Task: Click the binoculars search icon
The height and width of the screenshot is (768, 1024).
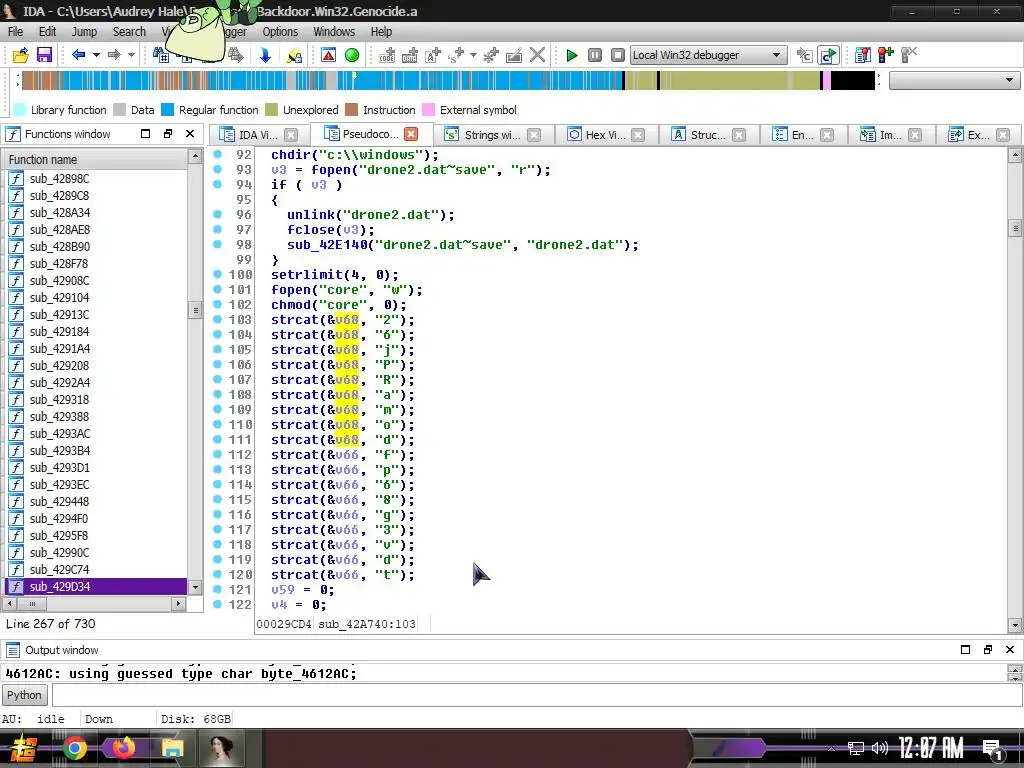Action: tap(160, 55)
